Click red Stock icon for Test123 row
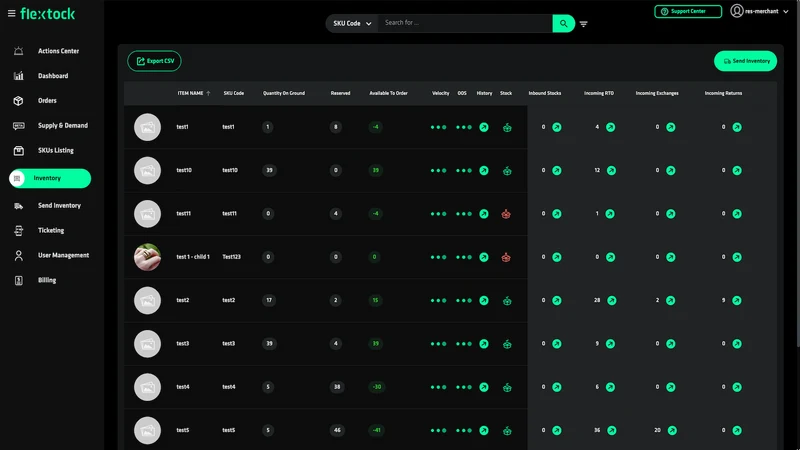 click(x=506, y=257)
